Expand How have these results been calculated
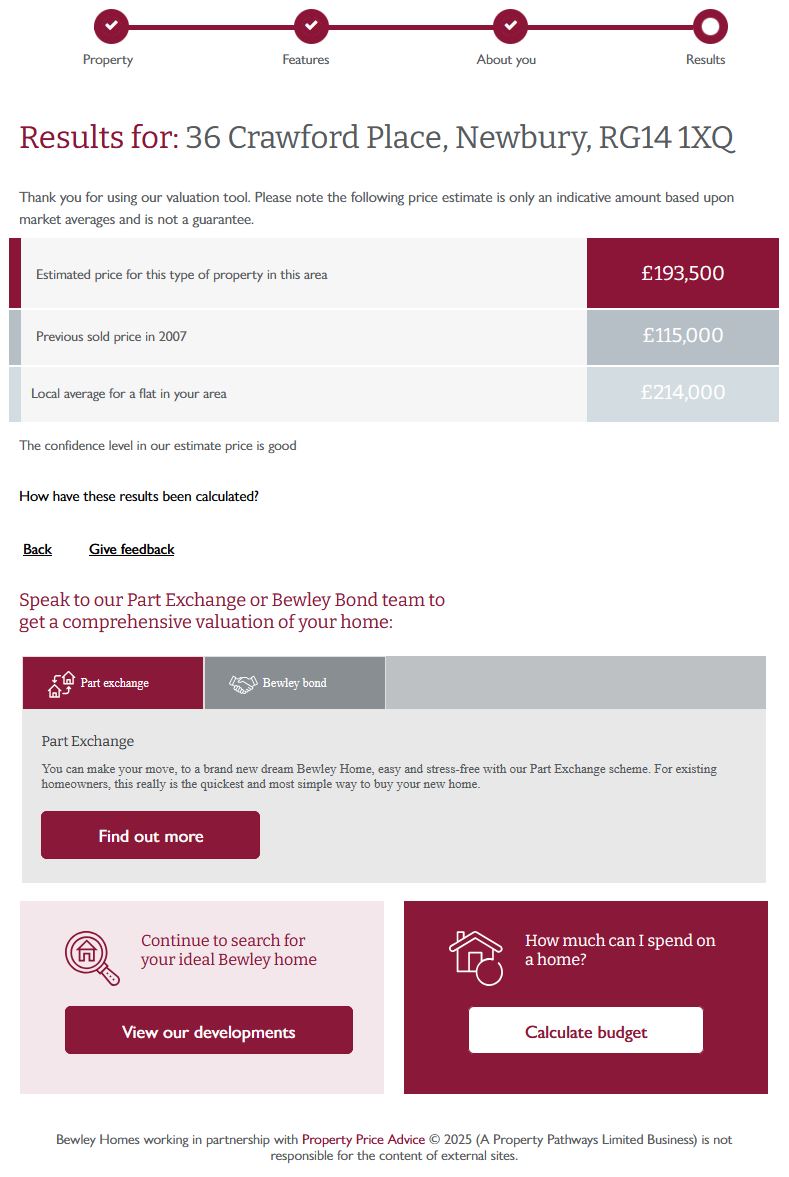Viewport: 789px width, 1177px height. click(x=139, y=496)
